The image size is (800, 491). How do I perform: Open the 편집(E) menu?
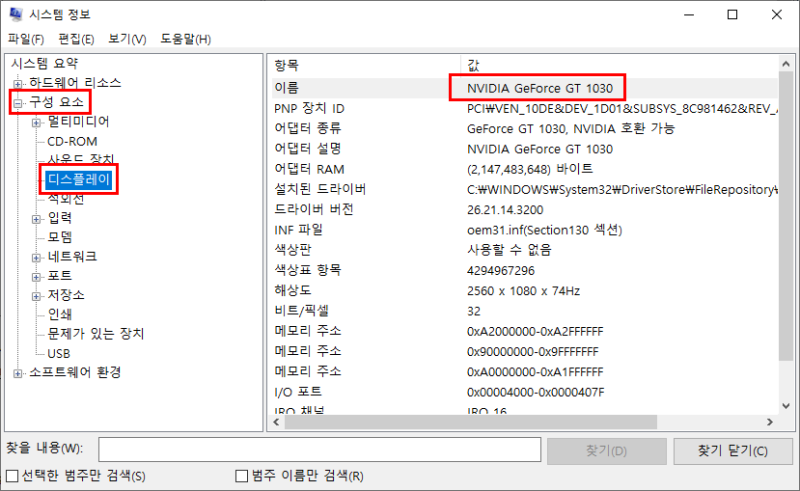pos(76,39)
